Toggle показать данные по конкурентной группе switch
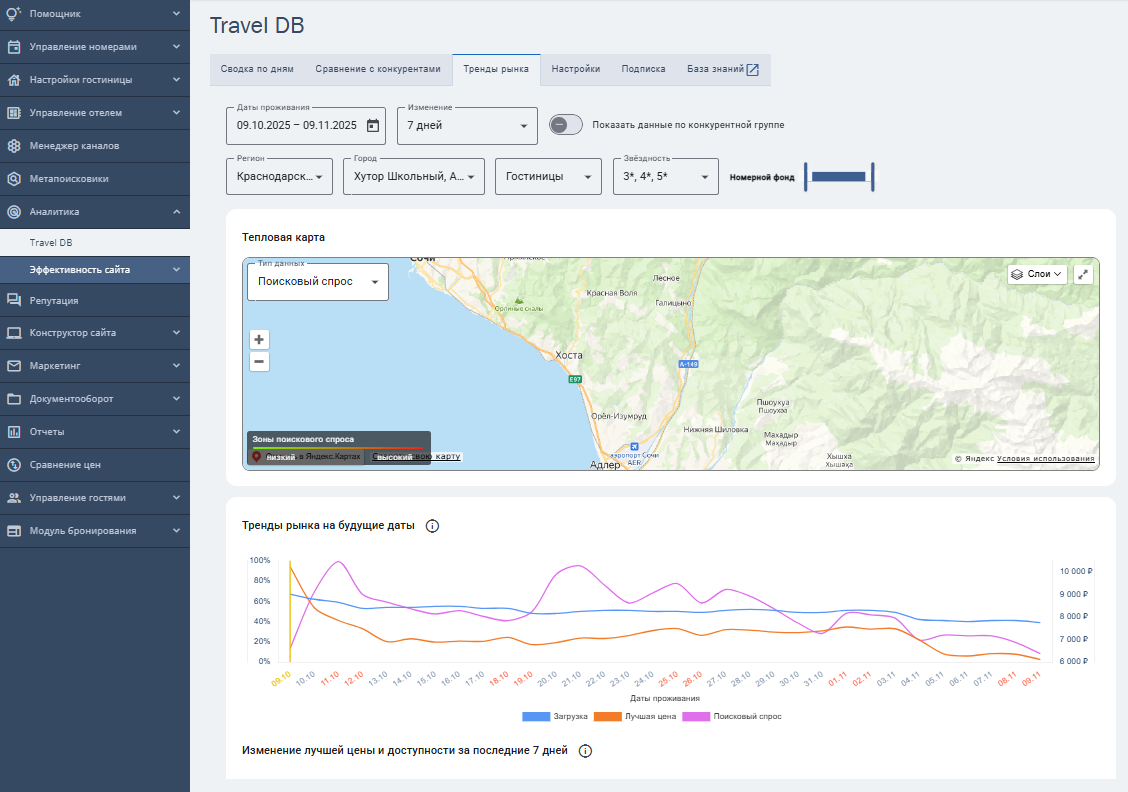This screenshot has width=1128, height=792. pyautogui.click(x=566, y=125)
